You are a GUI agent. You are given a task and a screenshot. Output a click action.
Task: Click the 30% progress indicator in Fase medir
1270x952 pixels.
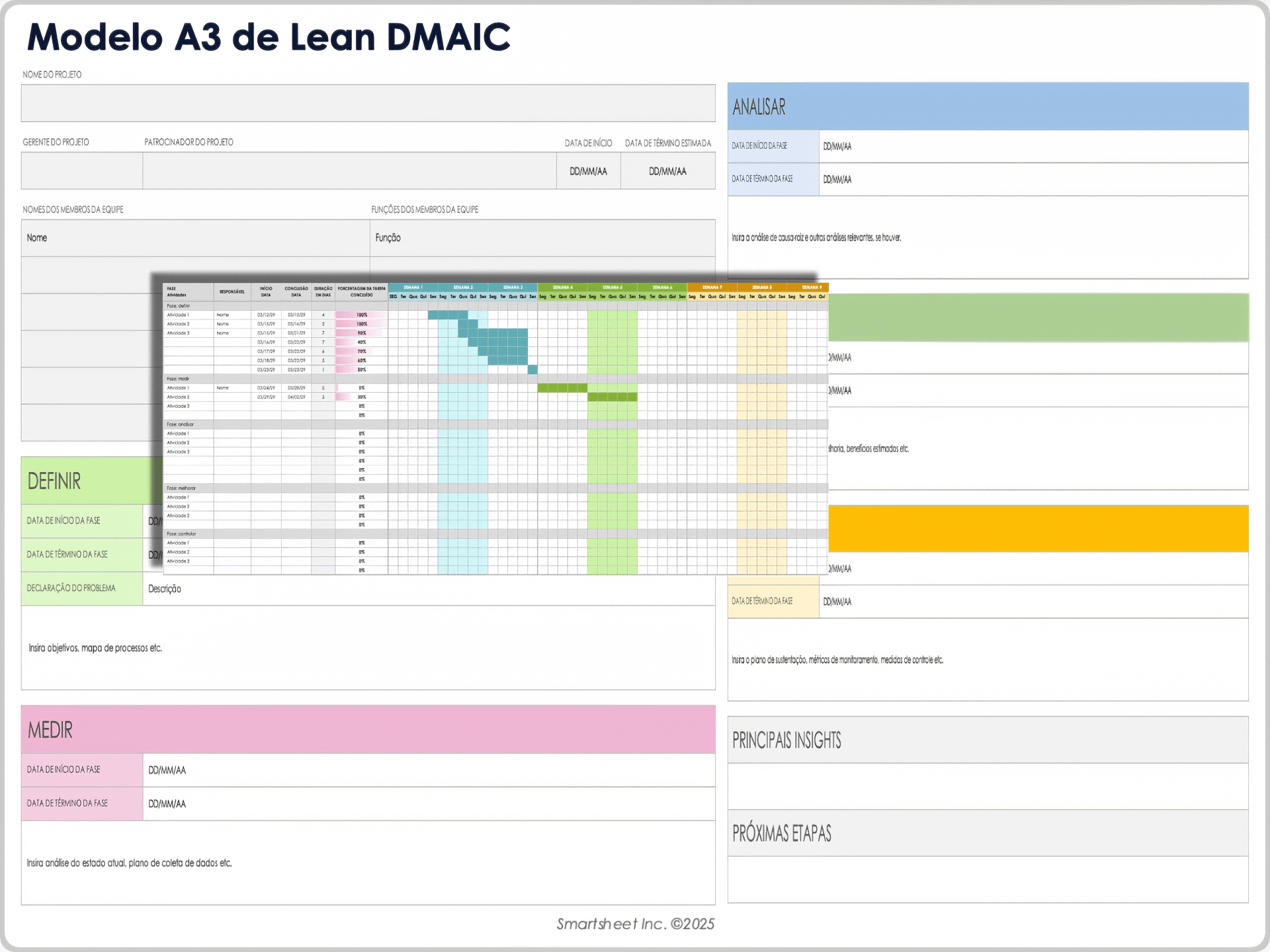[x=360, y=397]
